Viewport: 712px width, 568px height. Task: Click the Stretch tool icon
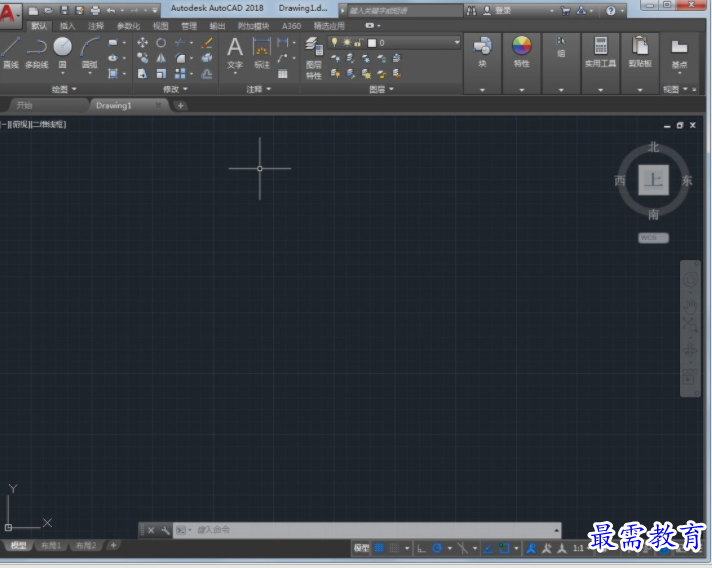point(142,74)
